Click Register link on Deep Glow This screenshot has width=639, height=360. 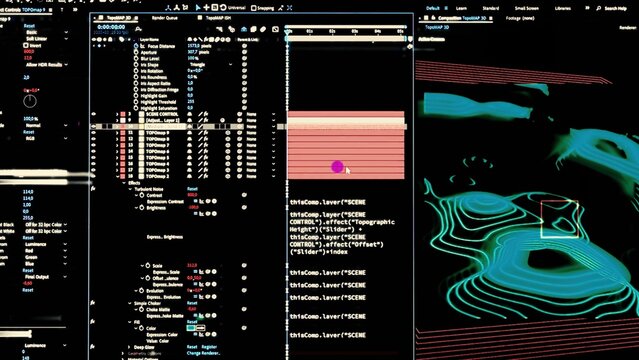(209, 347)
